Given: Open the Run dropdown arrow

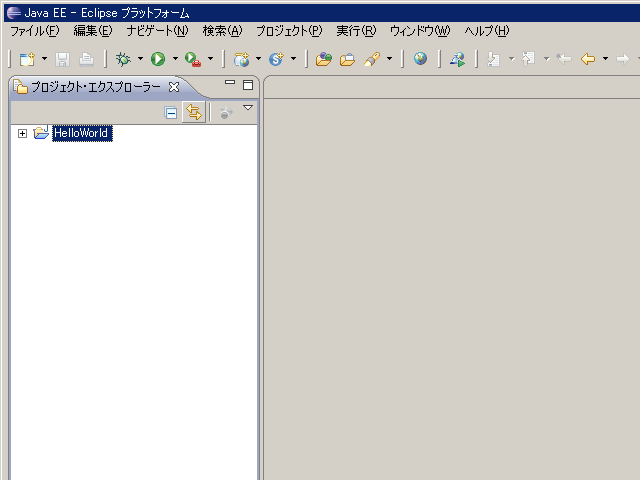Looking at the screenshot, I should 175,59.
